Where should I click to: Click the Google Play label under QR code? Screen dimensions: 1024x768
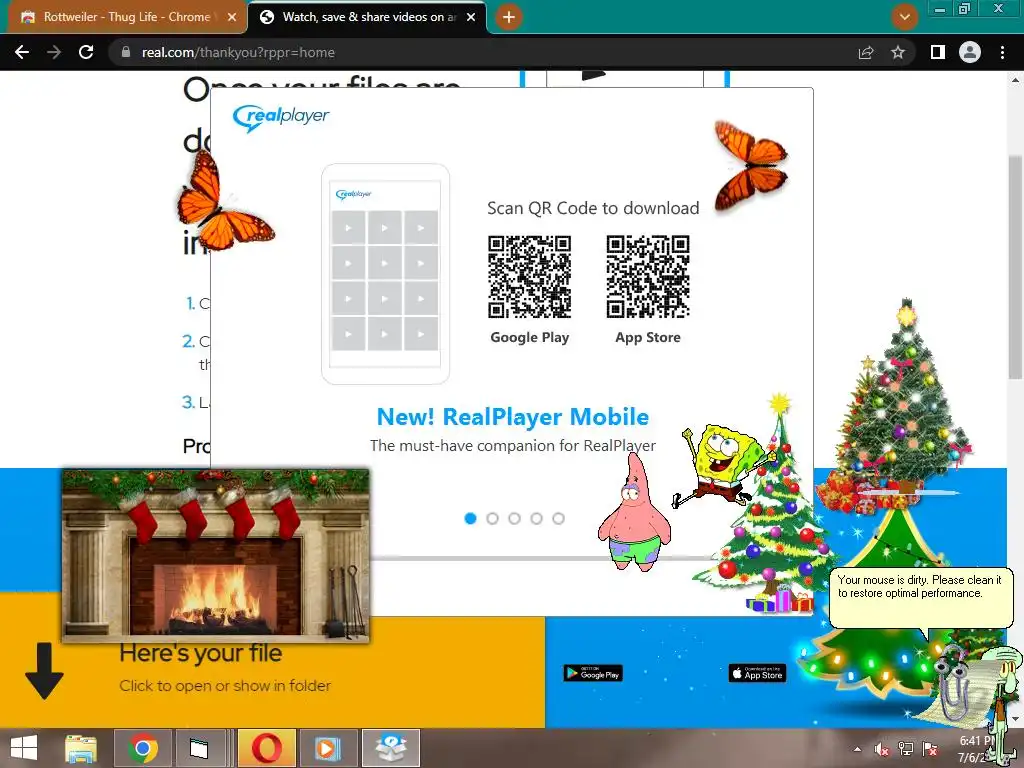[x=530, y=338]
